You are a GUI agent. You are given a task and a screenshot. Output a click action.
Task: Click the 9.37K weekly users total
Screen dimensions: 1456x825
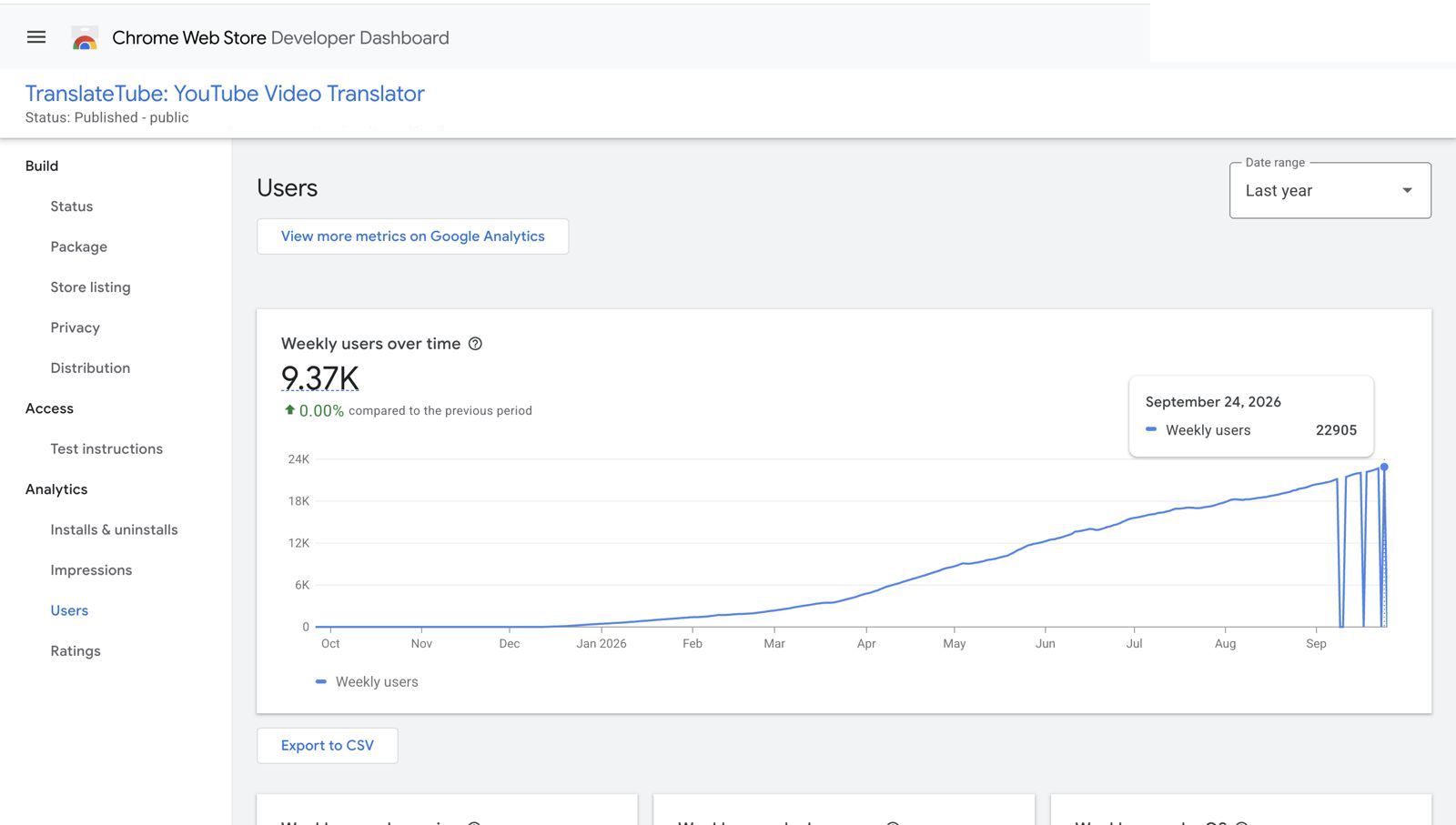(320, 377)
